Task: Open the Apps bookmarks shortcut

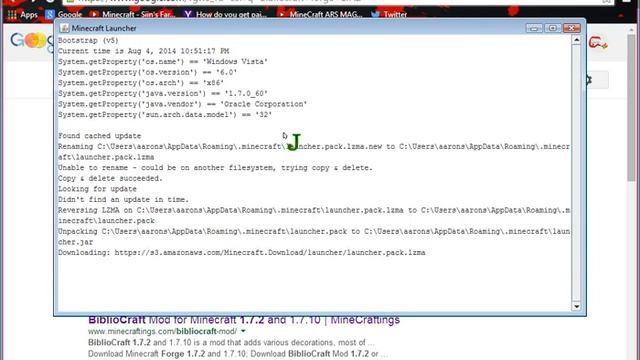Action: [22, 15]
